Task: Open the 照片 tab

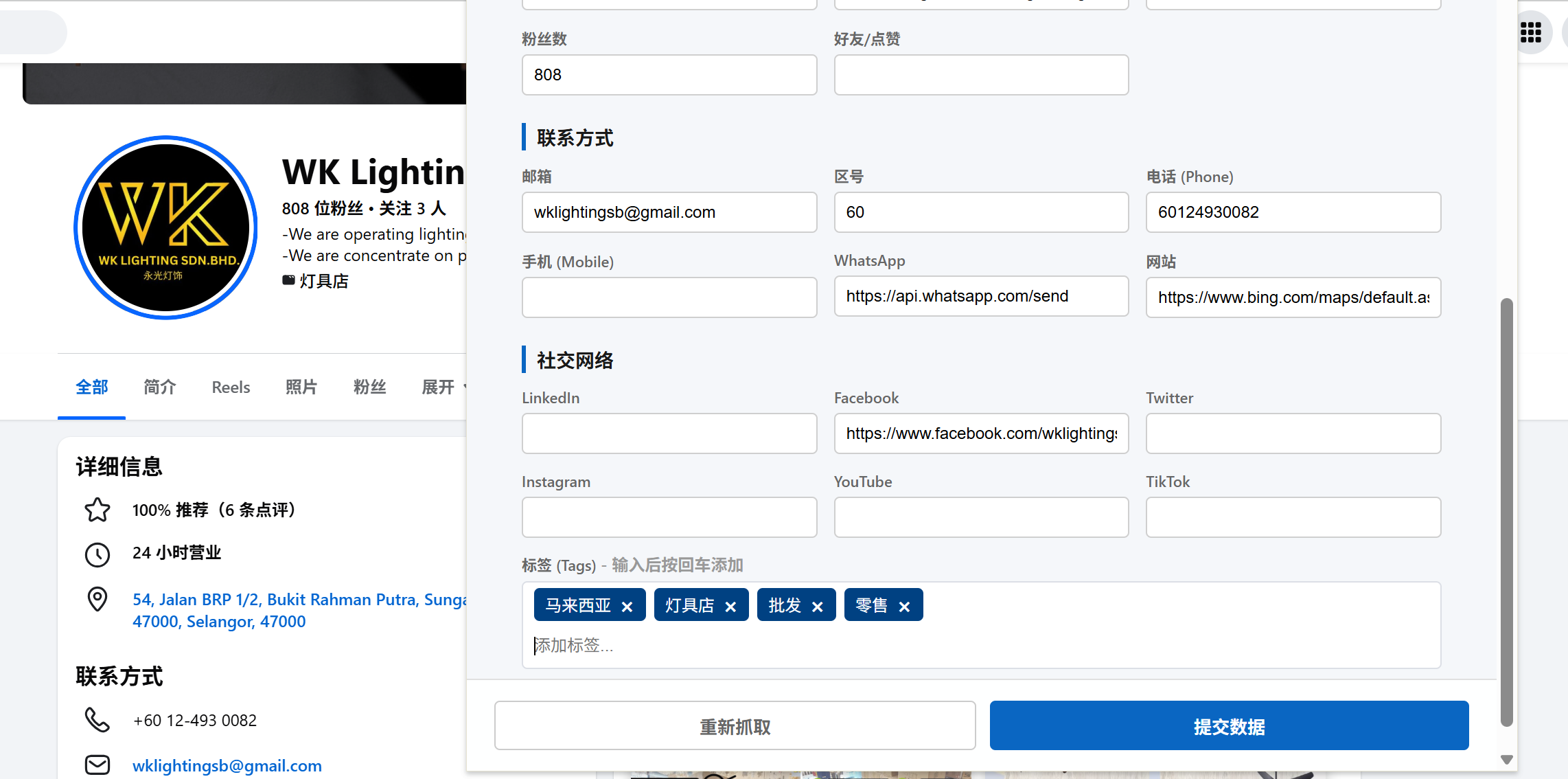Action: 301,387
